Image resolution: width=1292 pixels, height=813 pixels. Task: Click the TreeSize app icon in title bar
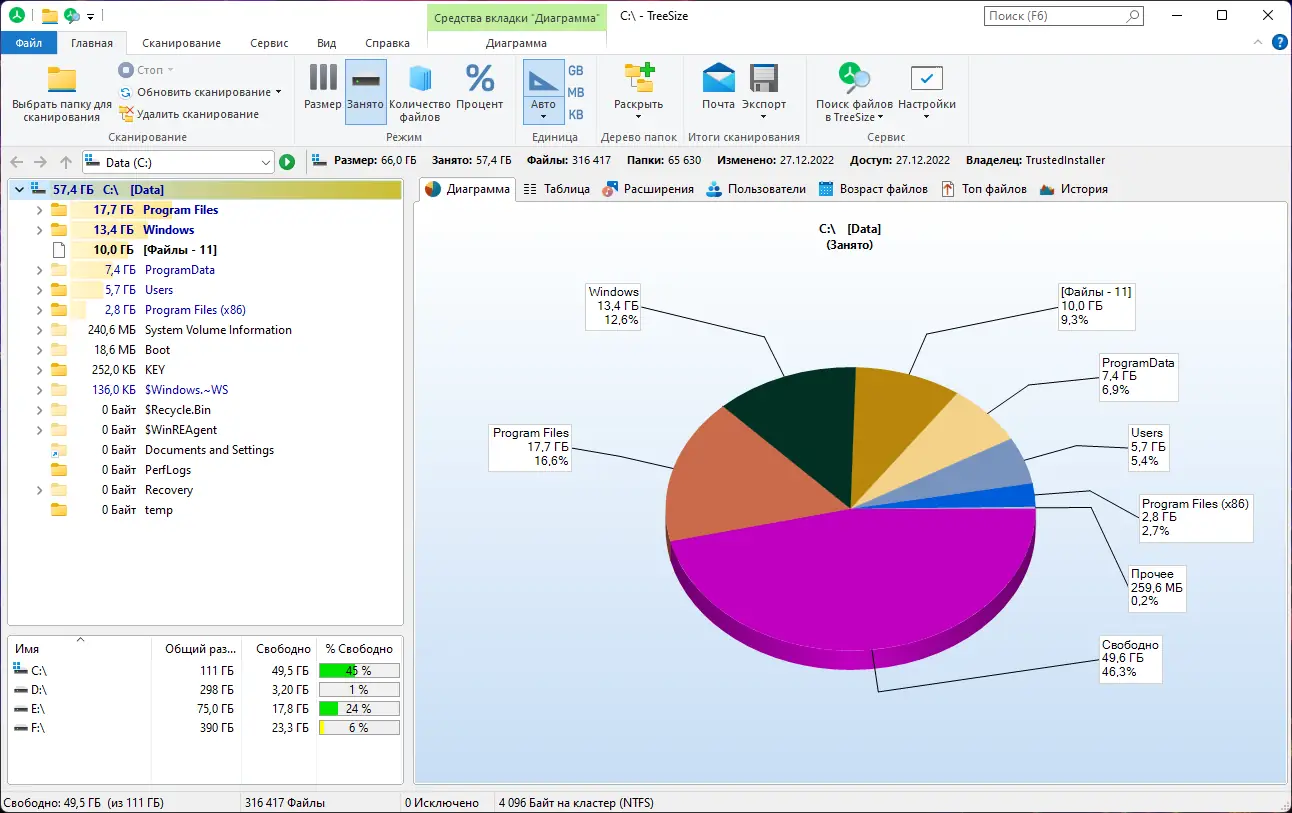[16, 16]
